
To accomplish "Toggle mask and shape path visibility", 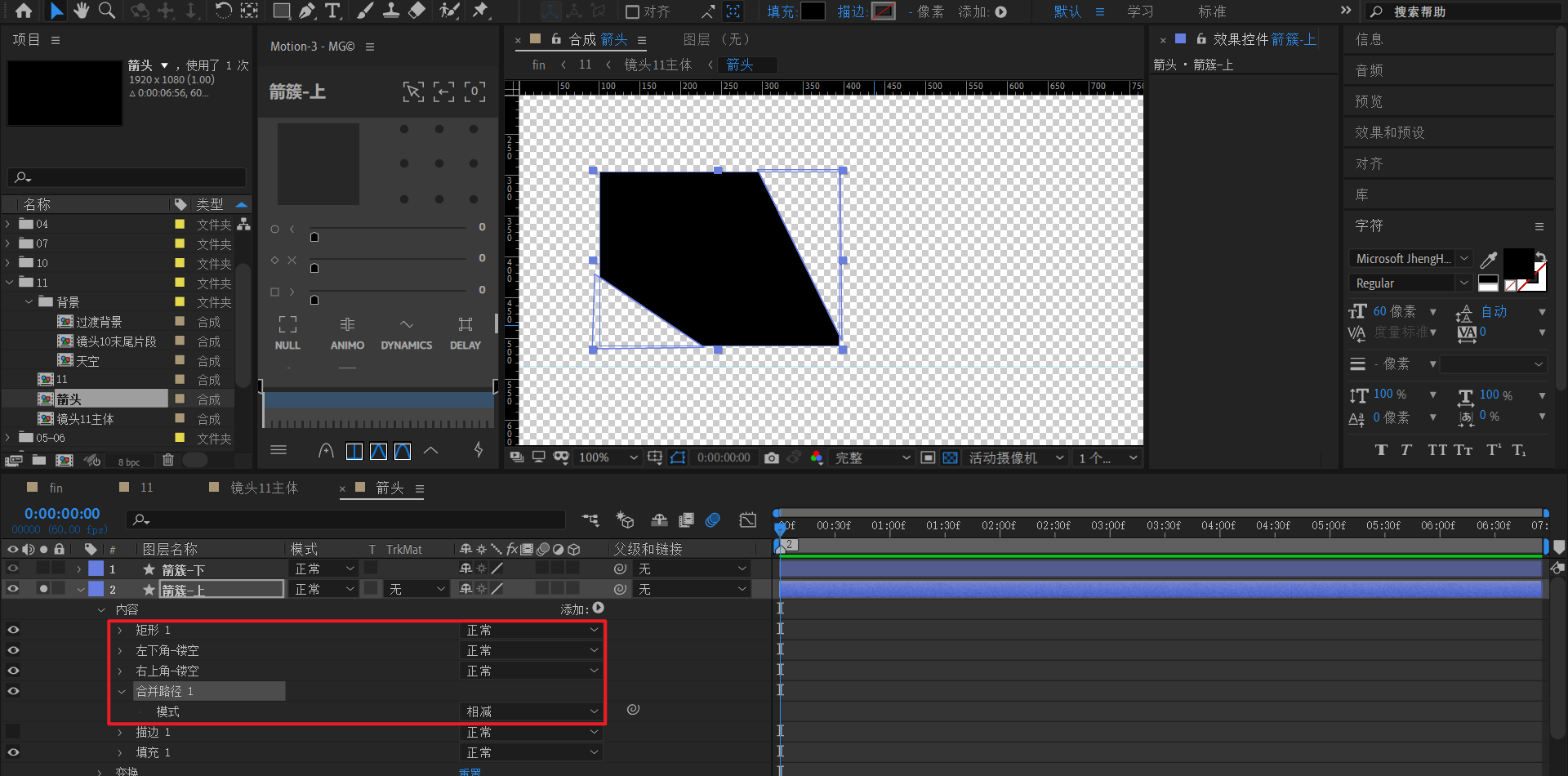I will pos(678,458).
